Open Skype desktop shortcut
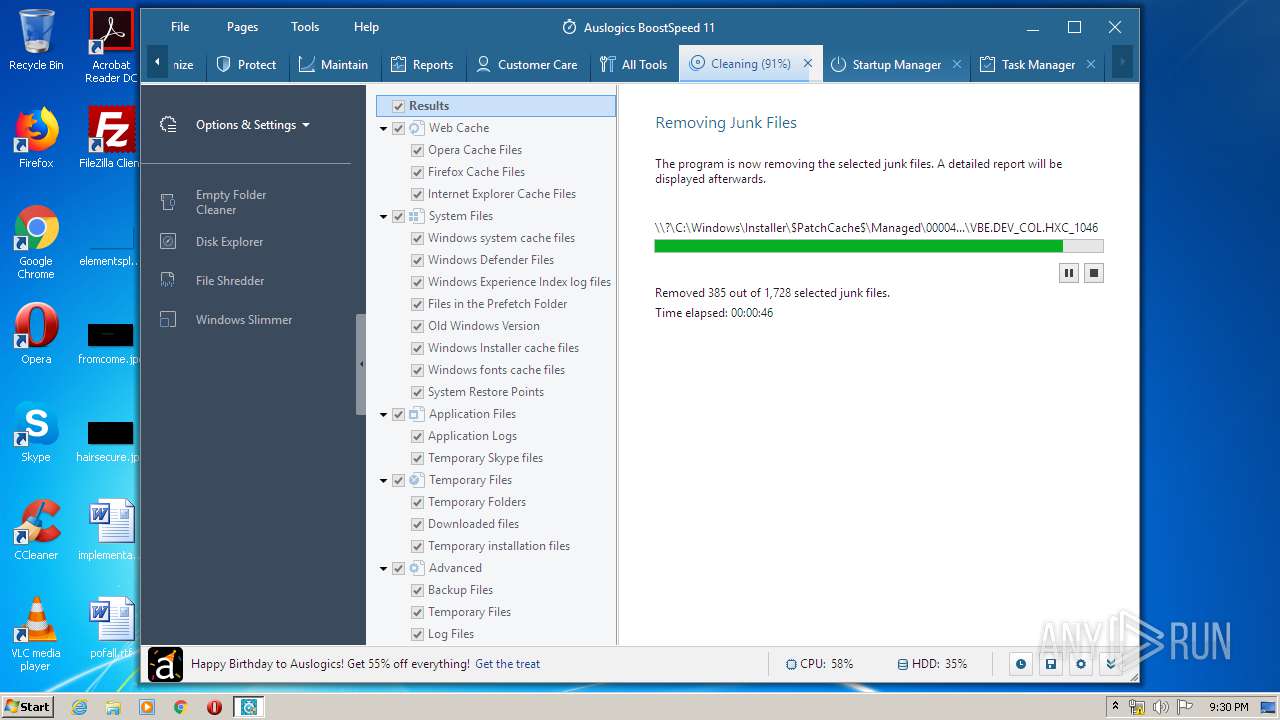Screen dimensions: 1280x720 [36, 433]
